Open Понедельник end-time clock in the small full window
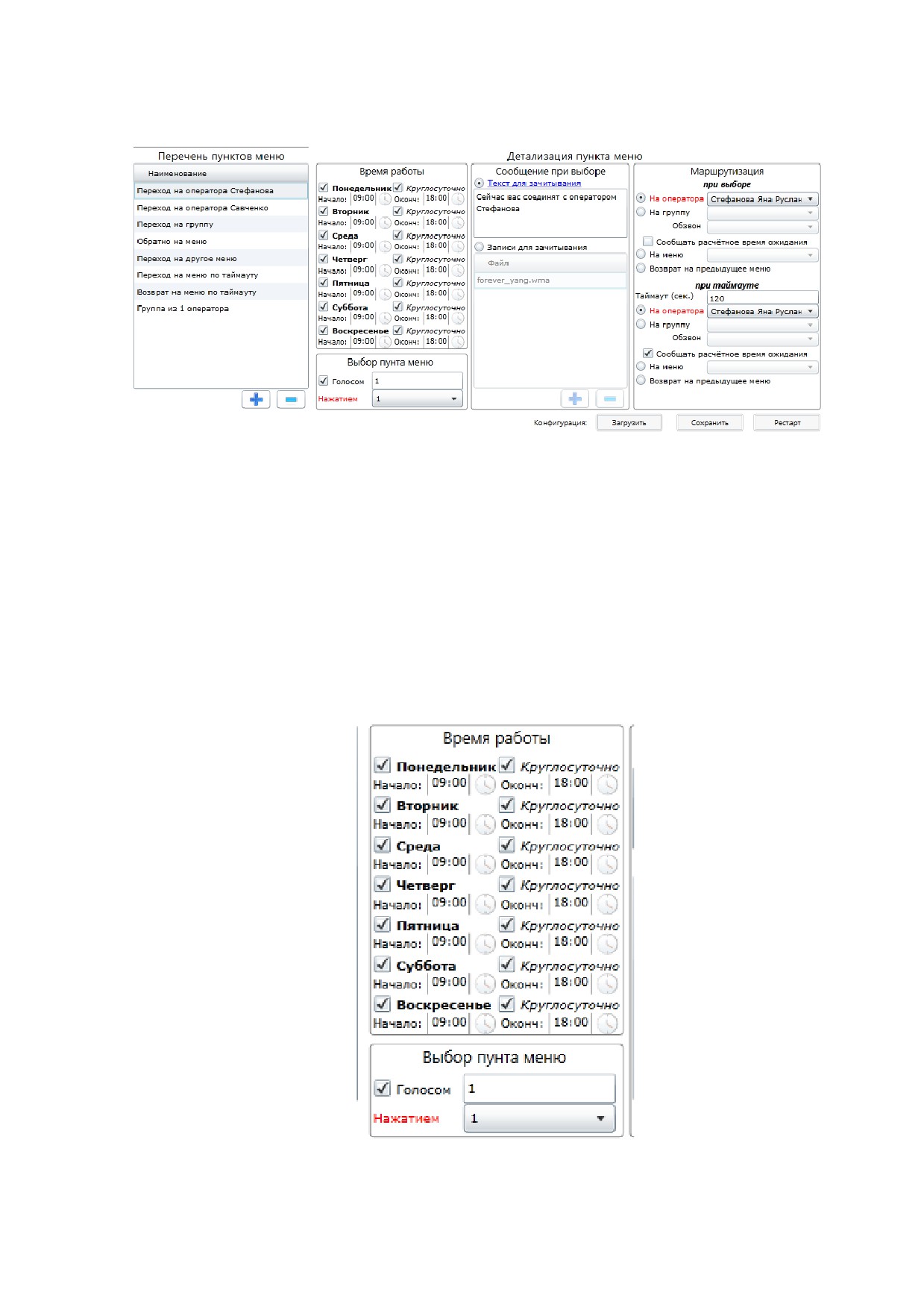Viewport: 924px width, 1307px height. 458,199
